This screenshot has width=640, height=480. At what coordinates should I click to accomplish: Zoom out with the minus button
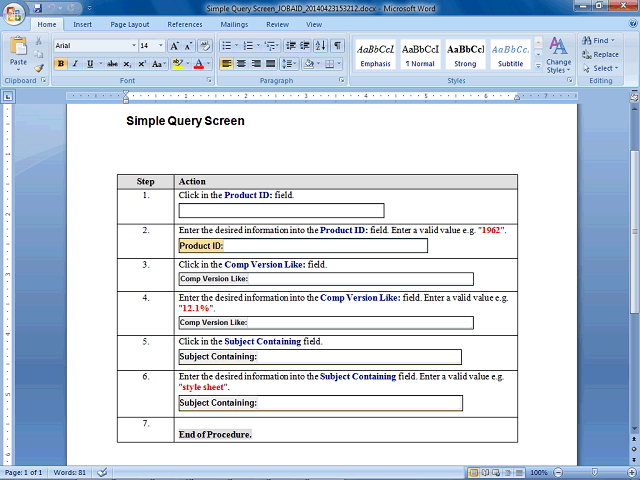tap(558, 473)
